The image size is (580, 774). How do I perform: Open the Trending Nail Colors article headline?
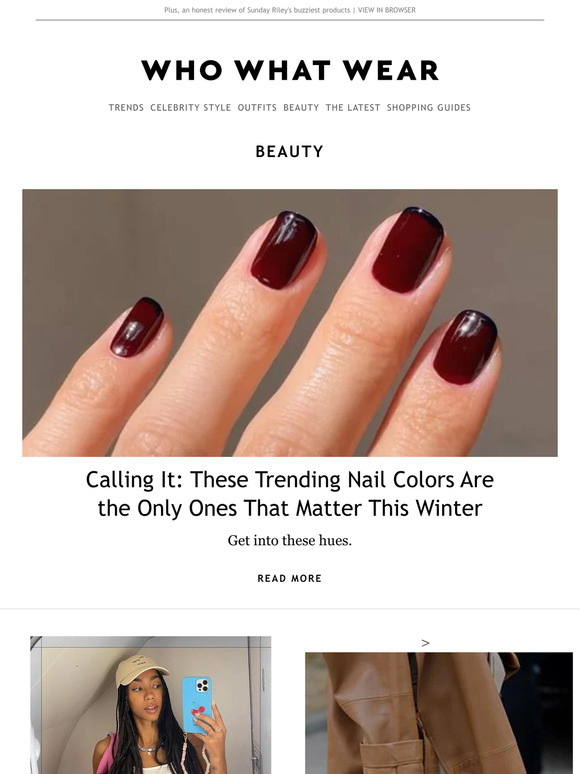pos(290,494)
